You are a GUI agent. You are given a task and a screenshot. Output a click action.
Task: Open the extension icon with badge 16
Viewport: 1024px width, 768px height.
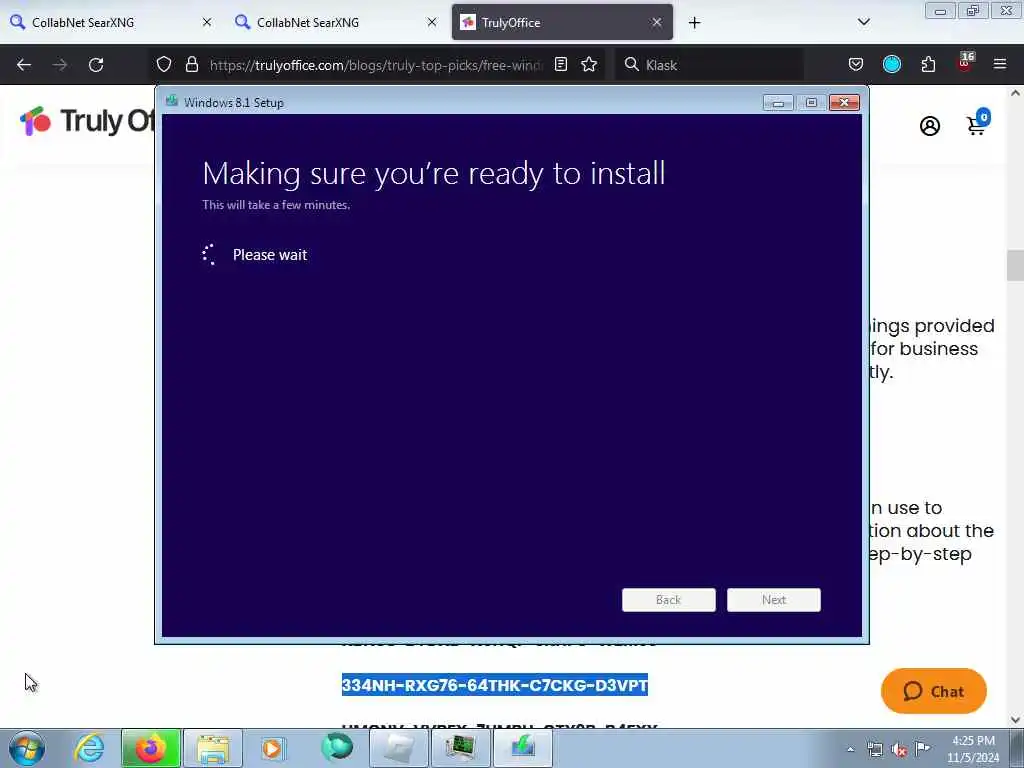point(965,62)
